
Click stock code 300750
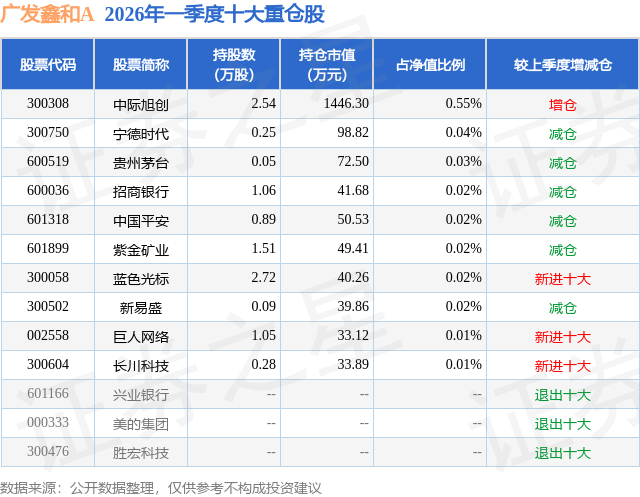tap(48, 133)
